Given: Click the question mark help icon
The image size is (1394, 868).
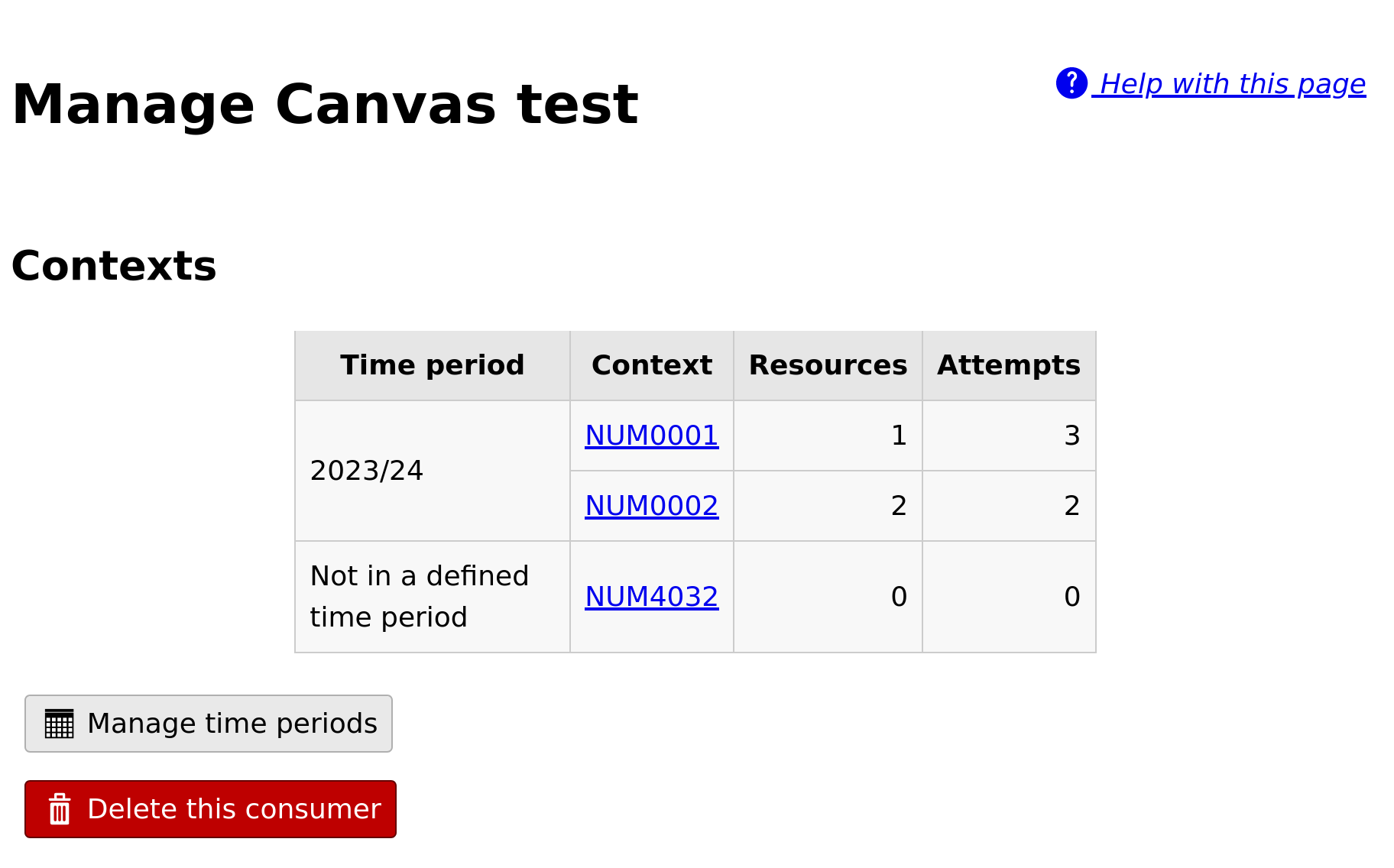Looking at the screenshot, I should pyautogui.click(x=1071, y=83).
